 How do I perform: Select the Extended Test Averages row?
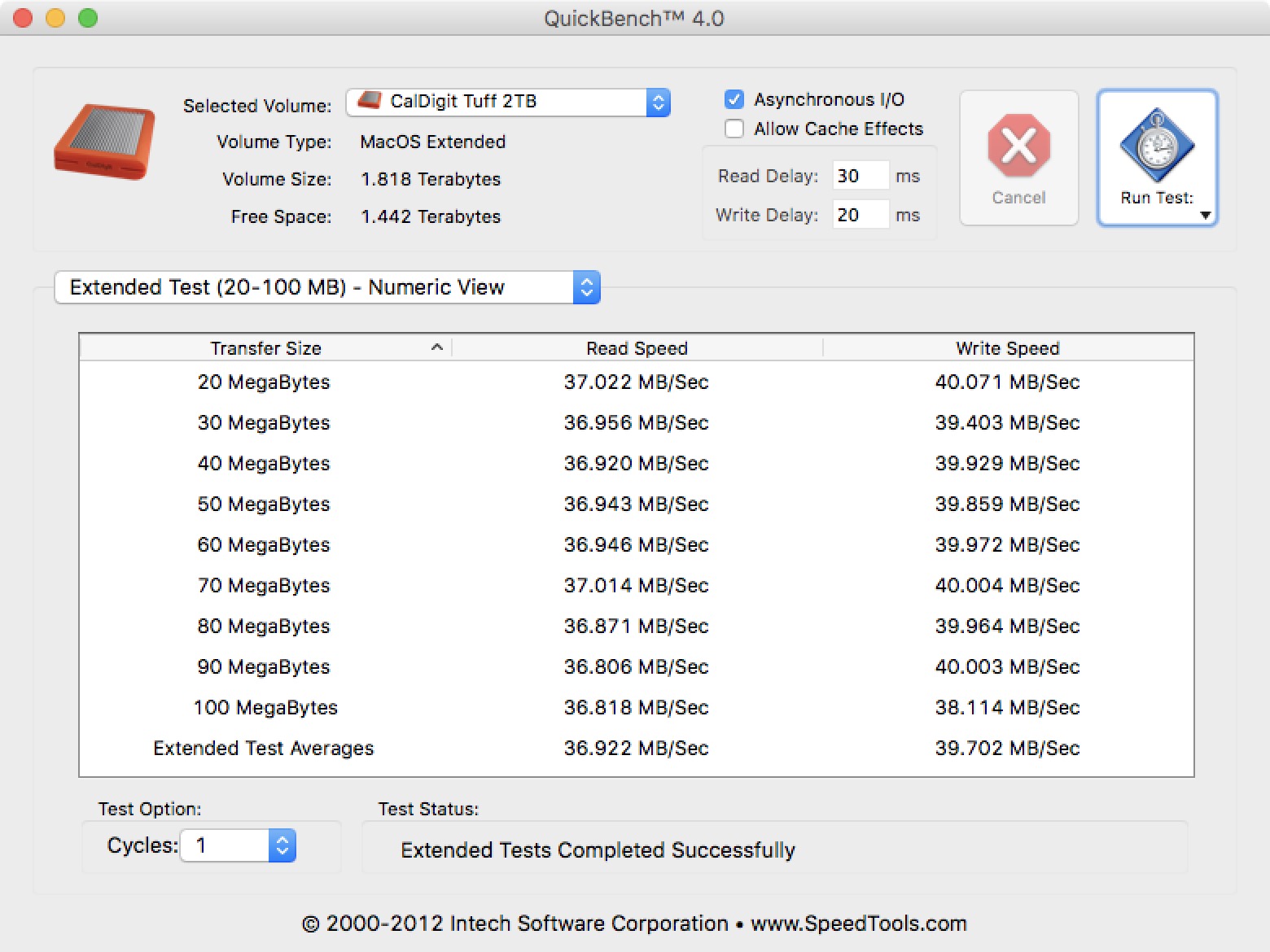click(x=636, y=748)
